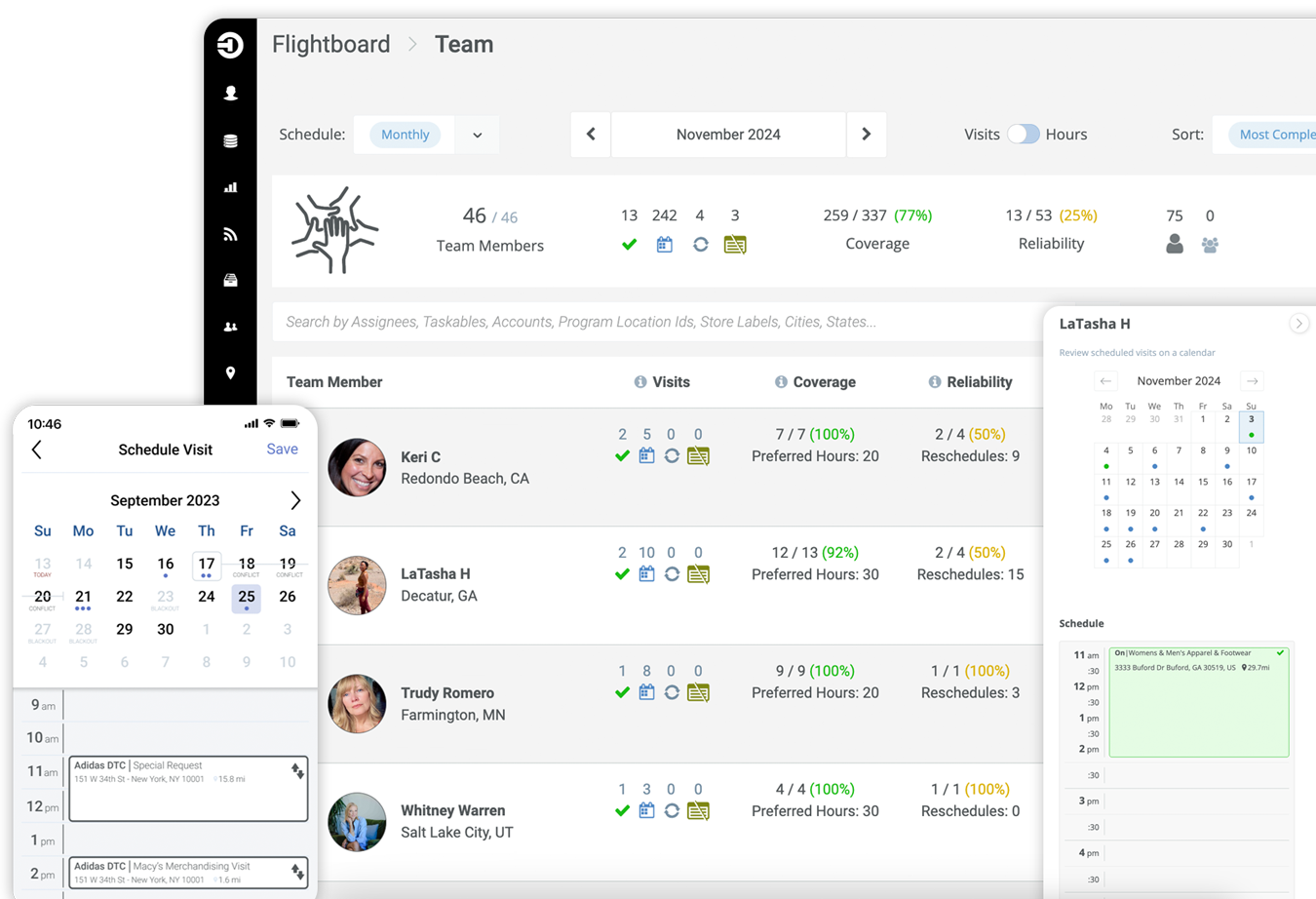The height and width of the screenshot is (899, 1316).
Task: Navigate to next month with right arrow
Action: click(867, 135)
